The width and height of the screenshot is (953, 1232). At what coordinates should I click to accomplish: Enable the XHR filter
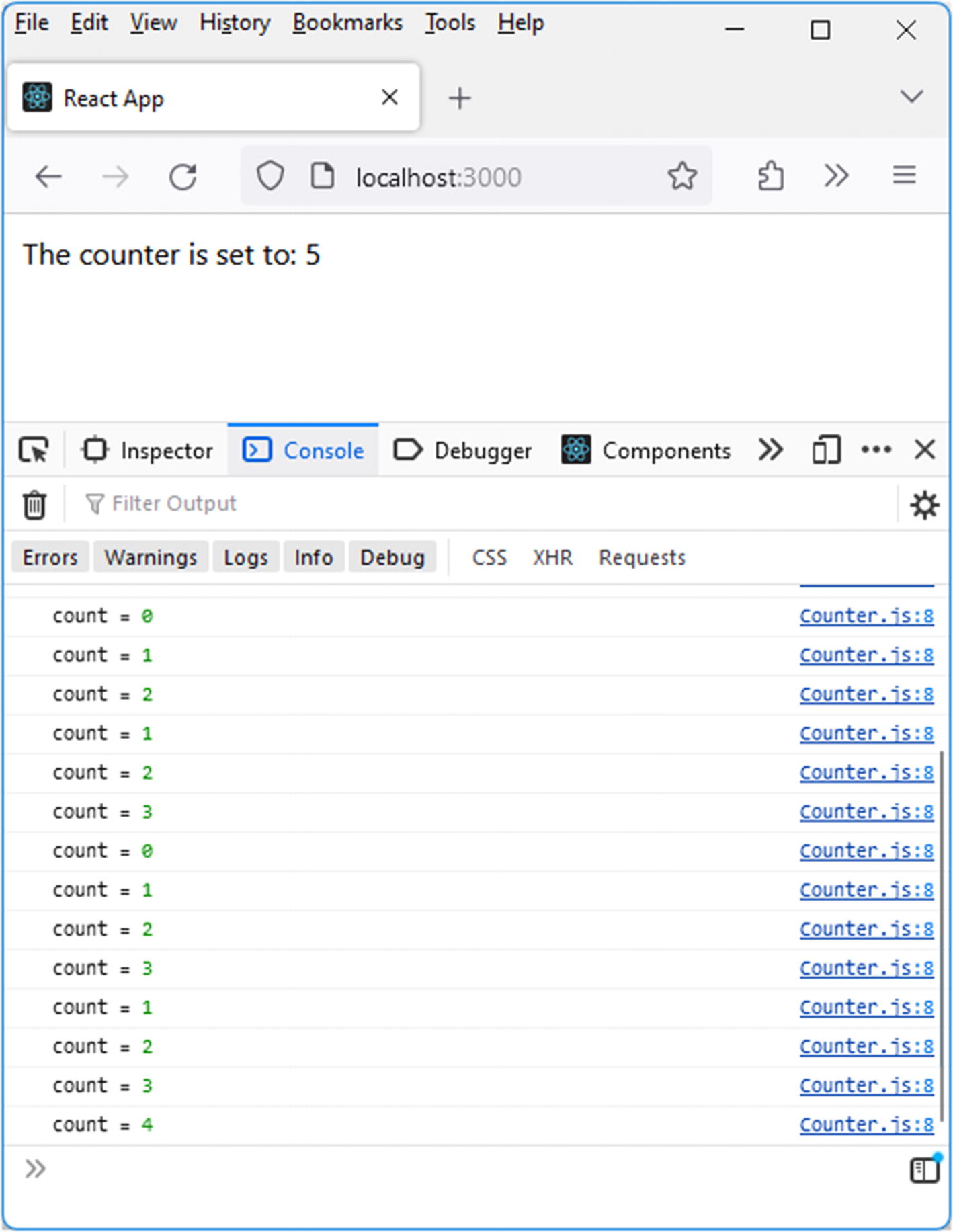(552, 557)
